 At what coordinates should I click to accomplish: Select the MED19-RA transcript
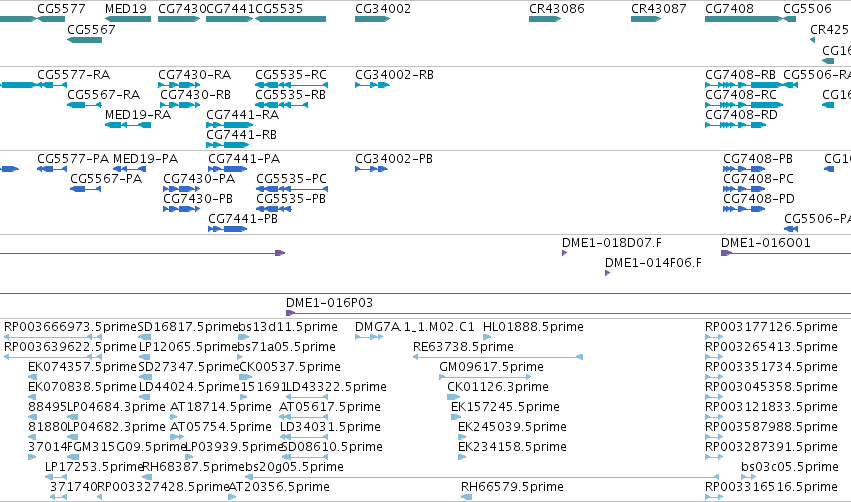[x=128, y=125]
